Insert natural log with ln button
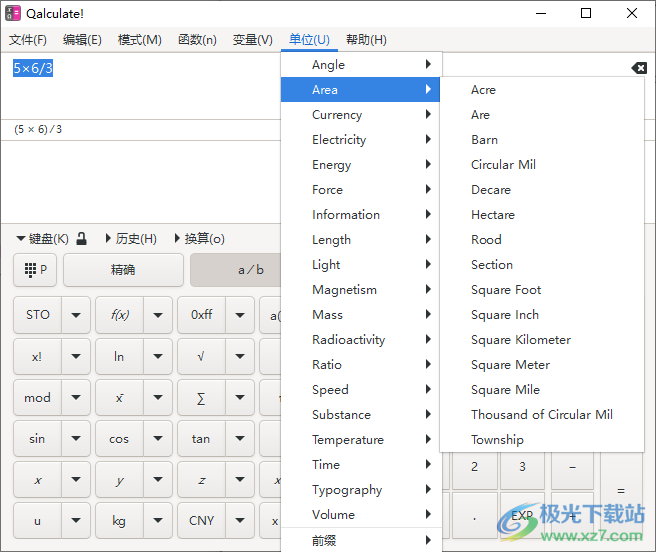Image resolution: width=656 pixels, height=552 pixels. pyautogui.click(x=120, y=356)
